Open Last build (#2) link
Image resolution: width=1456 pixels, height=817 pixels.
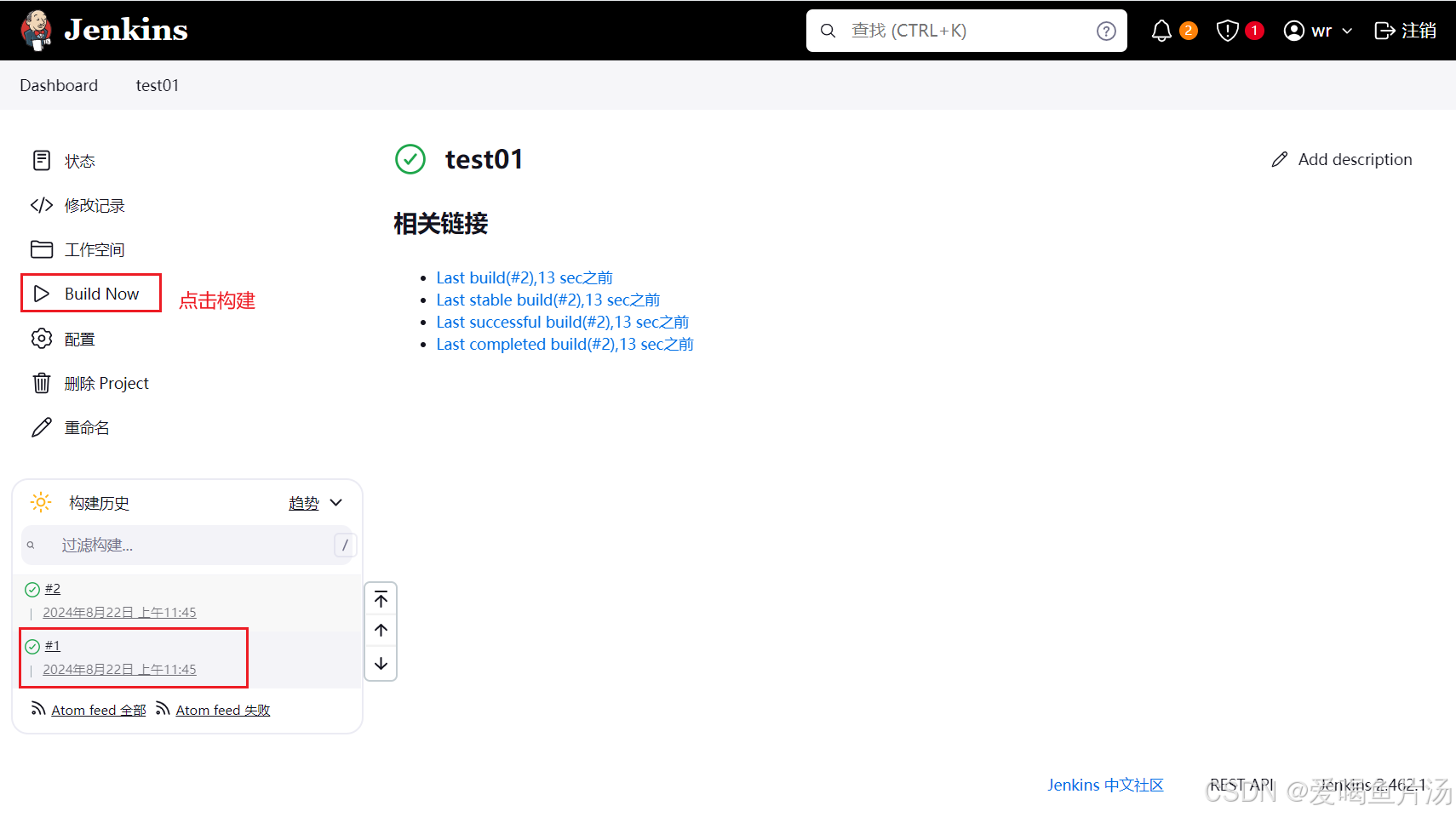coord(525,277)
